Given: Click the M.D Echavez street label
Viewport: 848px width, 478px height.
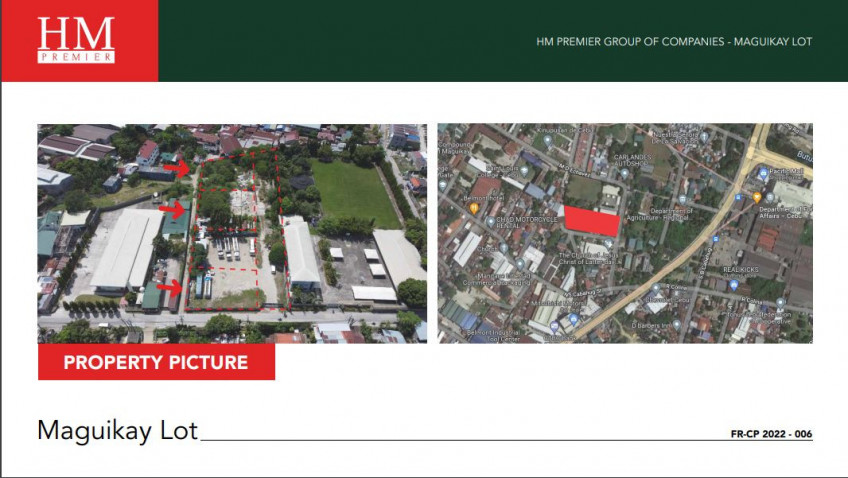Looking at the screenshot, I should tap(574, 170).
